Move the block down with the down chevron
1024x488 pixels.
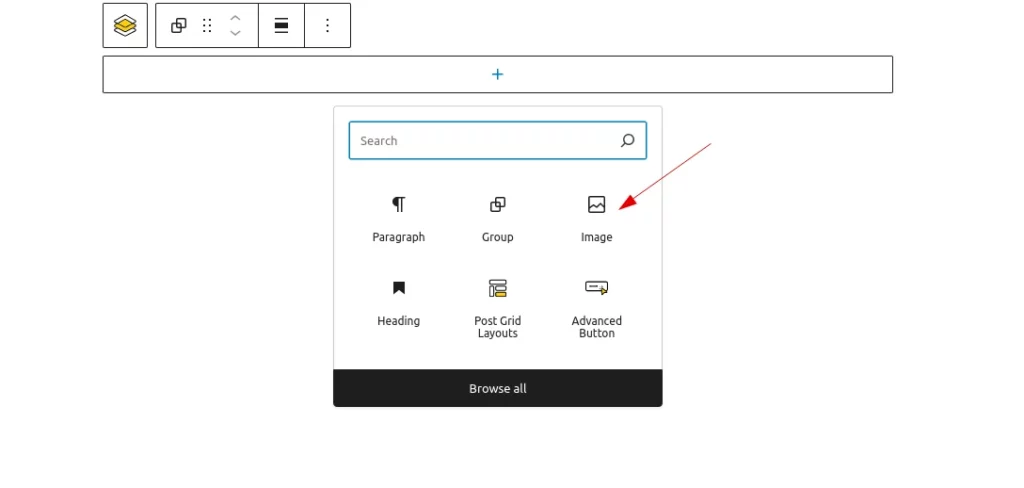(x=235, y=34)
